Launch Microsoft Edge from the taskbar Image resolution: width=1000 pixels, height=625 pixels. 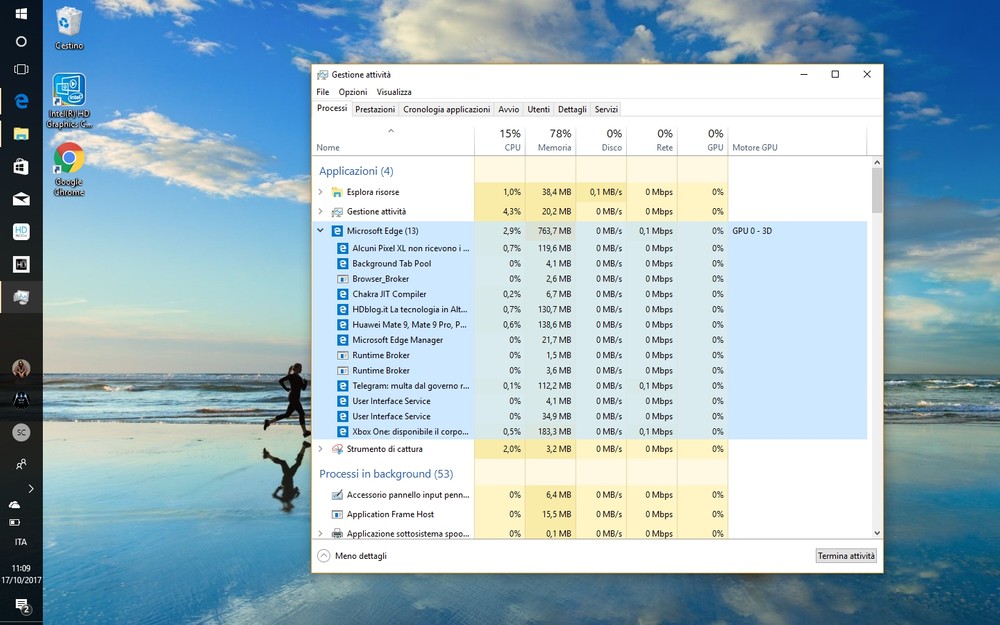(21, 101)
